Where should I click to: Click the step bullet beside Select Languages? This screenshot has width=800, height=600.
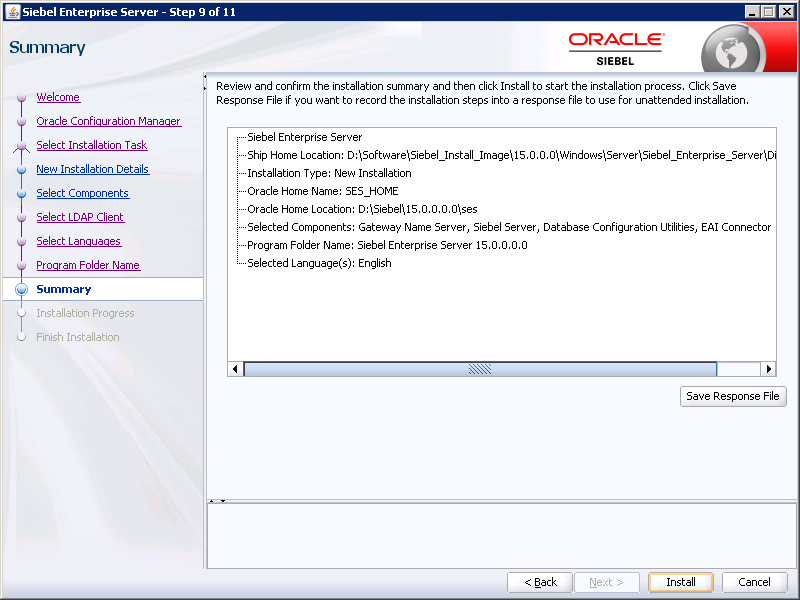[21, 241]
